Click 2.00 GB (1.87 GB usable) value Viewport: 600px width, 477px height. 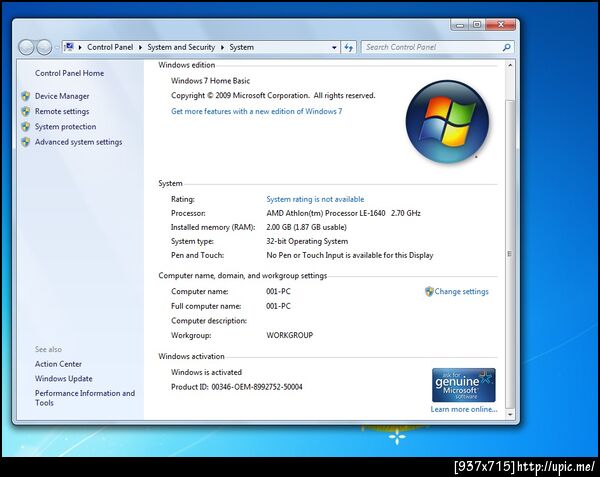click(x=306, y=227)
